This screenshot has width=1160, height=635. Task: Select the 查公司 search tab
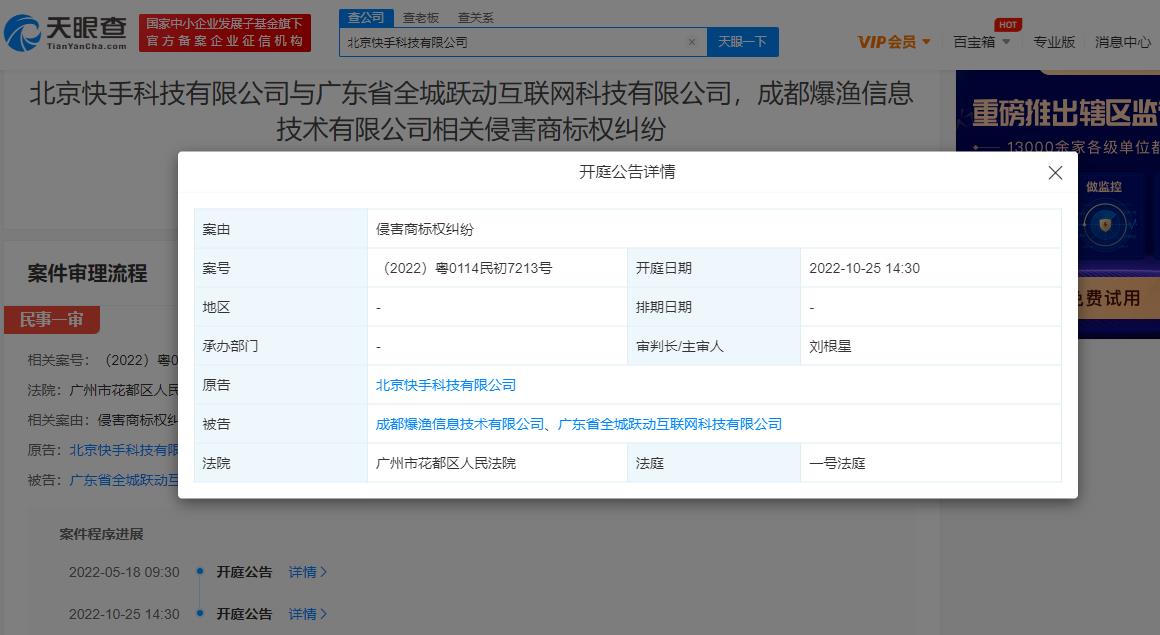tap(366, 18)
